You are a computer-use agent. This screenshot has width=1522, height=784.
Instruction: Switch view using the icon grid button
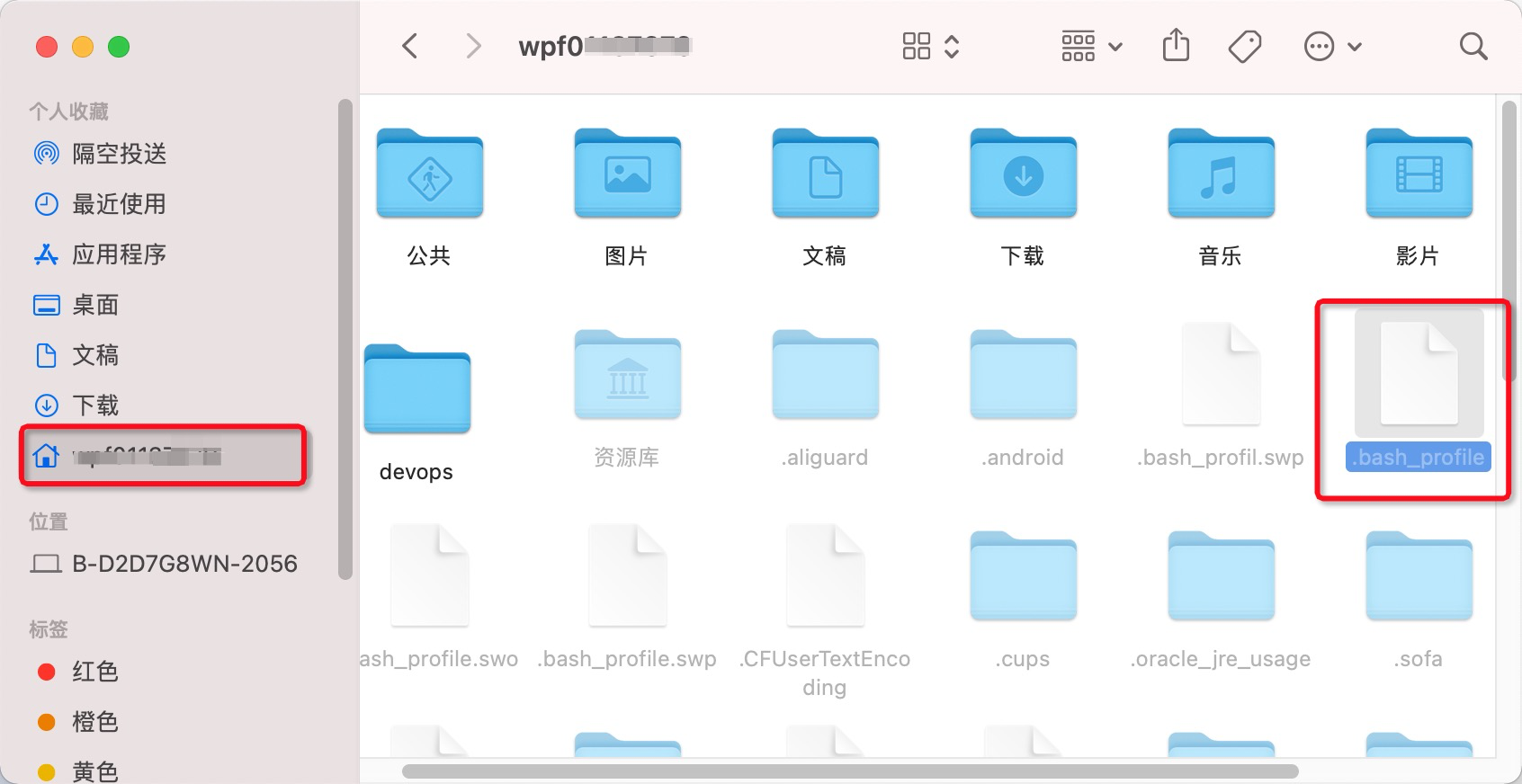(x=916, y=46)
